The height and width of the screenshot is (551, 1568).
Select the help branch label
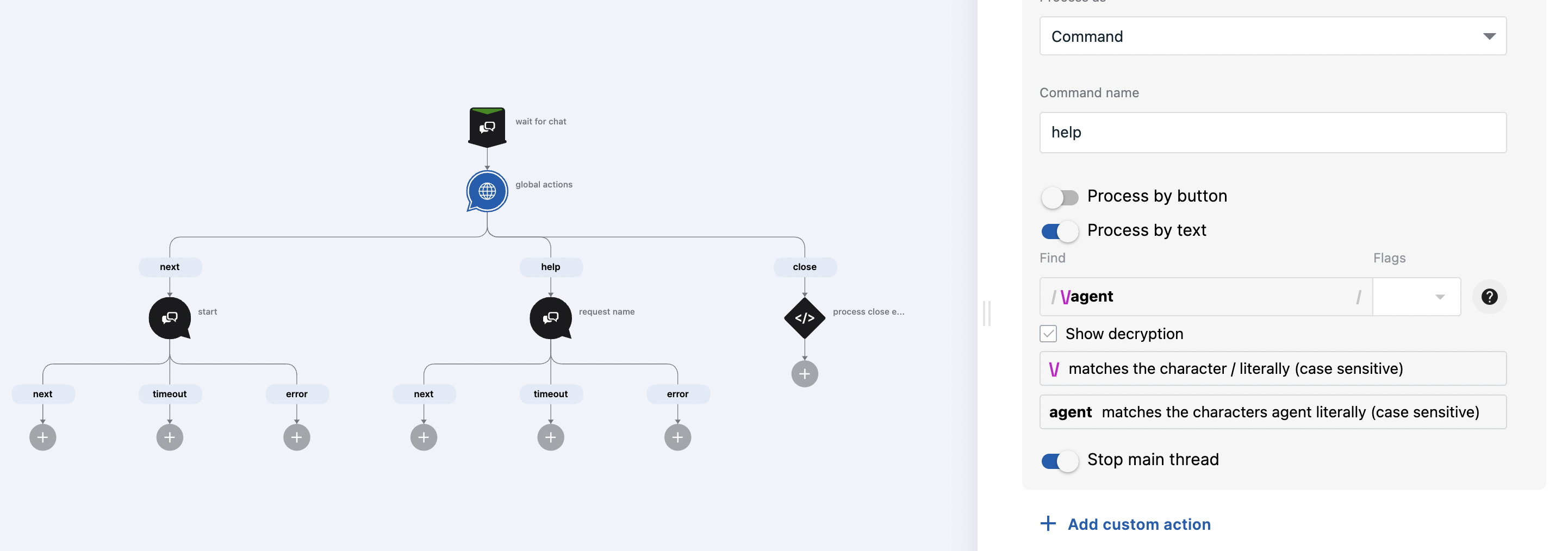coord(551,267)
